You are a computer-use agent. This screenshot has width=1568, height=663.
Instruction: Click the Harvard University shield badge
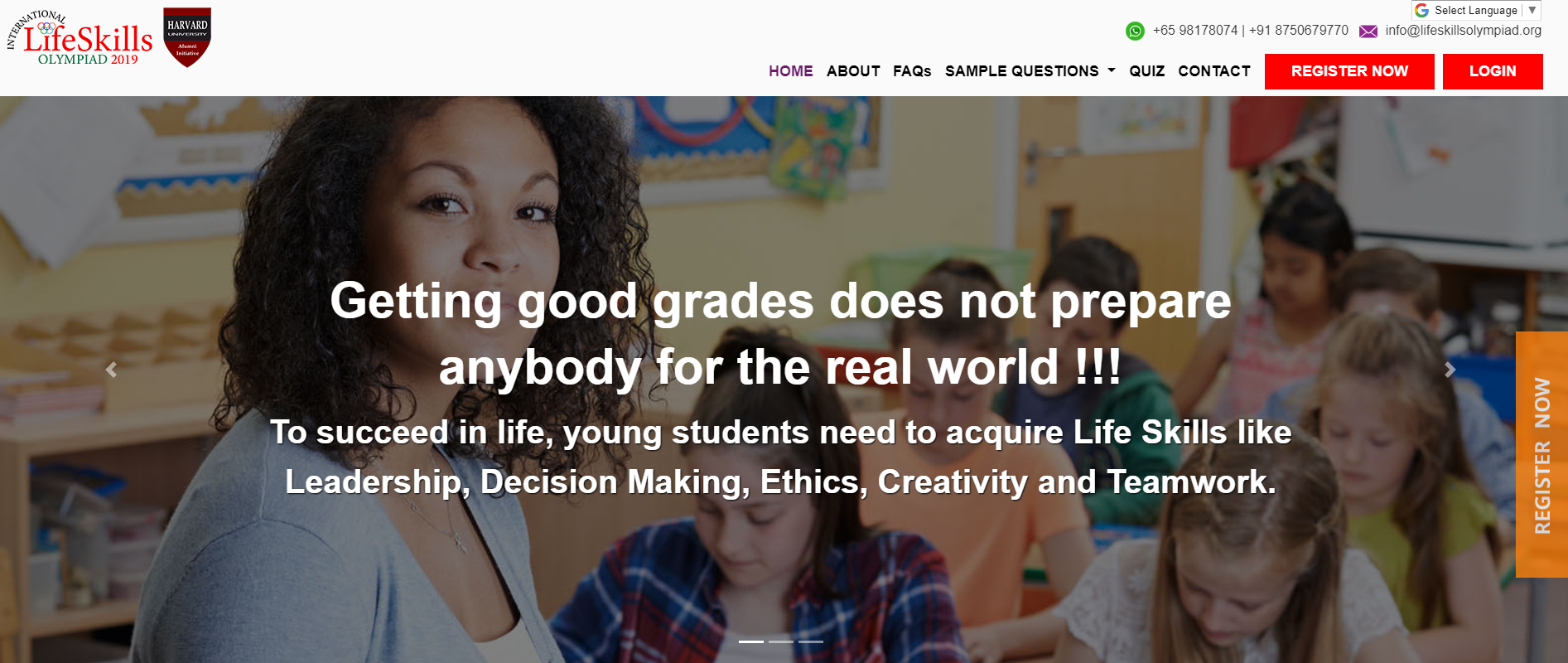pyautogui.click(x=187, y=37)
